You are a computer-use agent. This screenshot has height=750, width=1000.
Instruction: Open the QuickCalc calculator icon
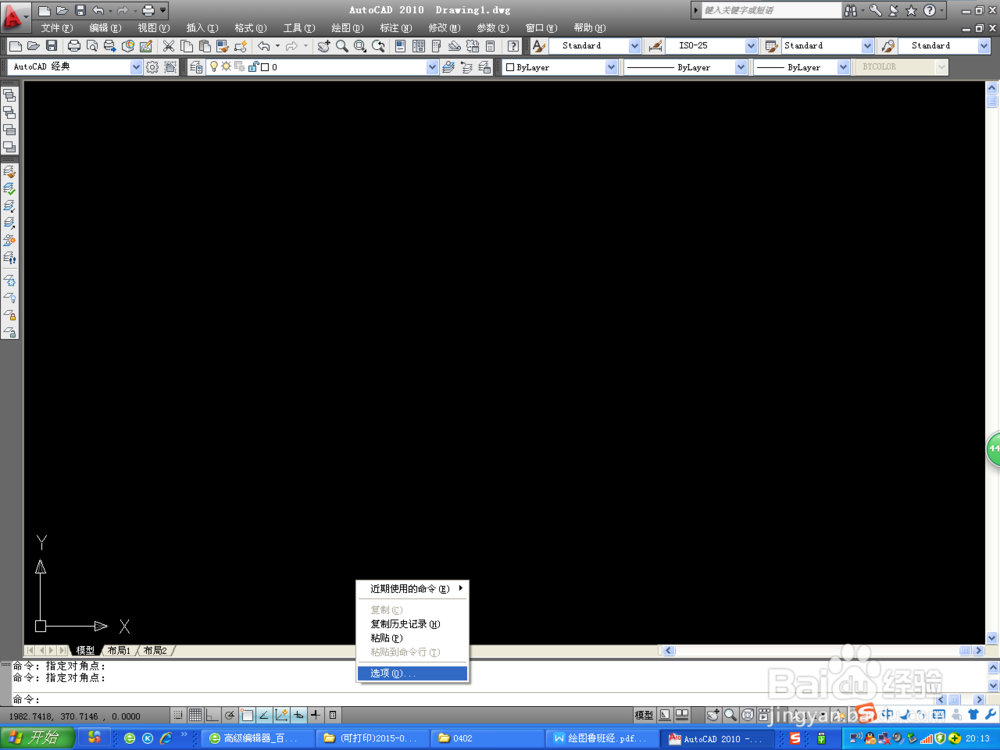click(490, 46)
